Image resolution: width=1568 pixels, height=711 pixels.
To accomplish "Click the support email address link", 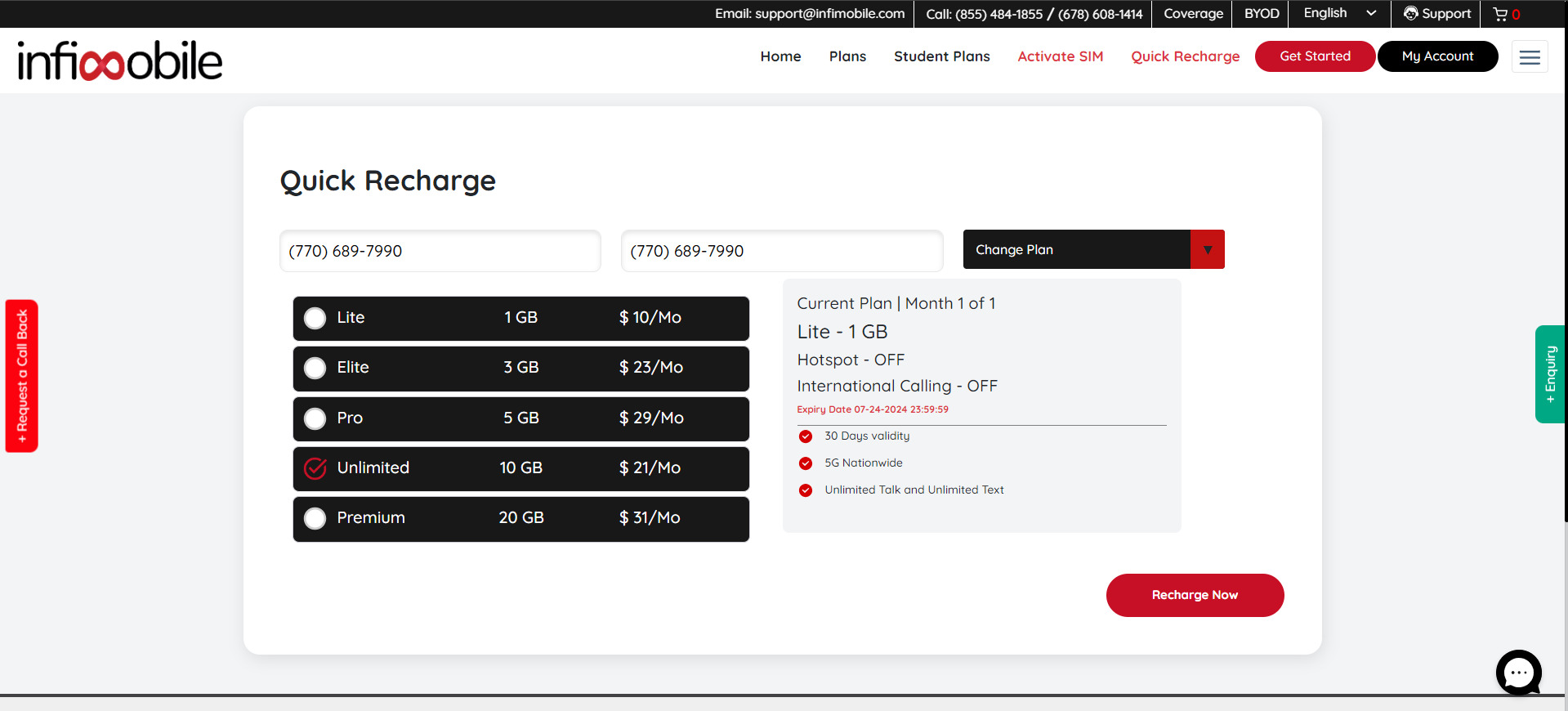I will [810, 14].
